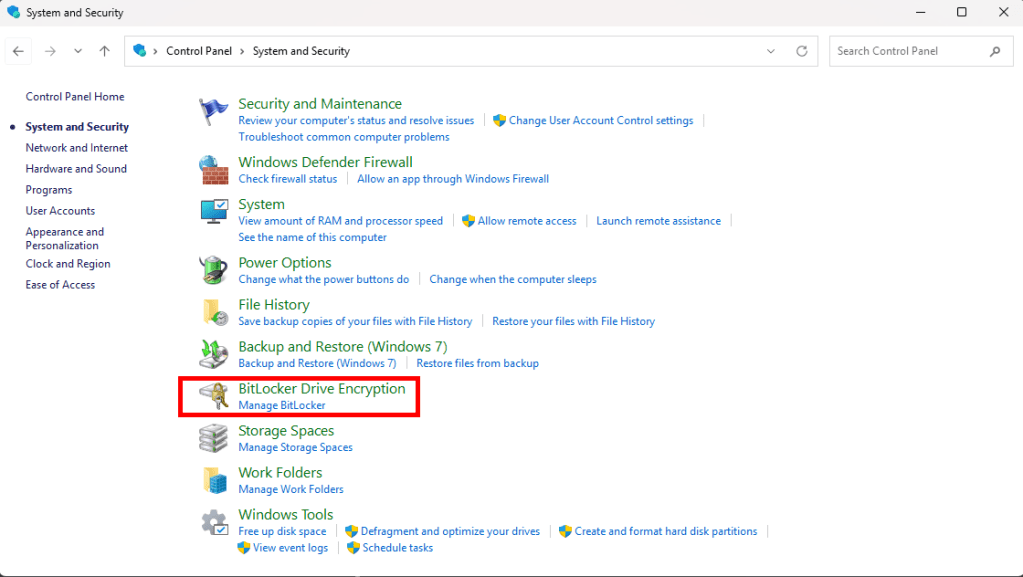1023x577 pixels.
Task: Change User Account Control settings
Action: tap(601, 120)
